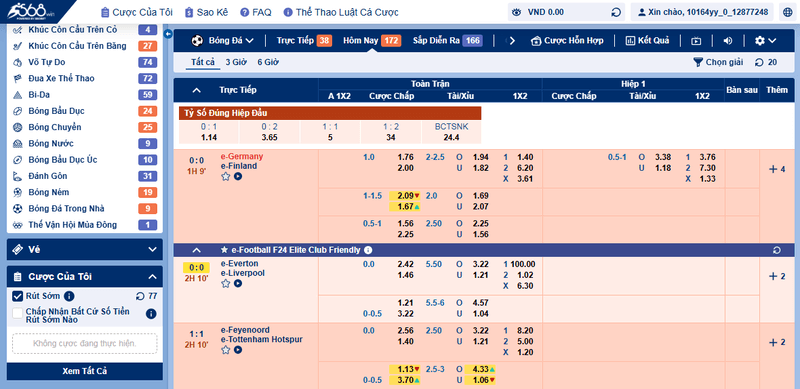This screenshot has height=389, width=800.
Task: Select Bi-Da sport
Action: tap(85, 95)
